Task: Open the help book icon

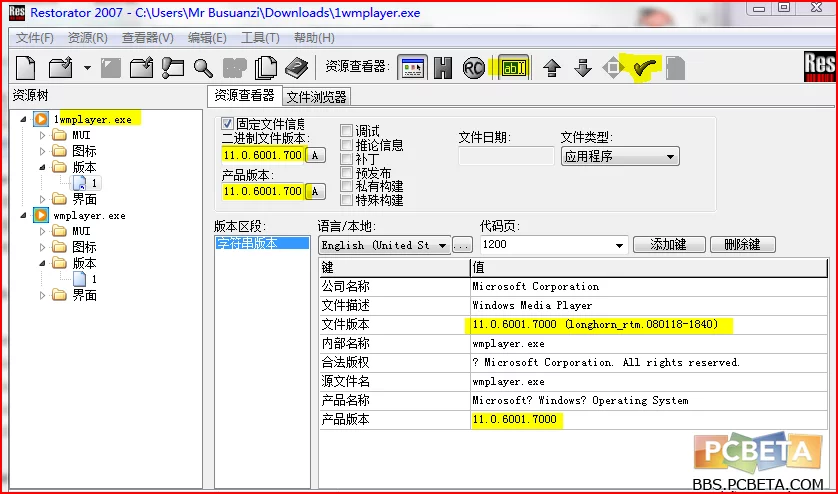Action: point(297,68)
